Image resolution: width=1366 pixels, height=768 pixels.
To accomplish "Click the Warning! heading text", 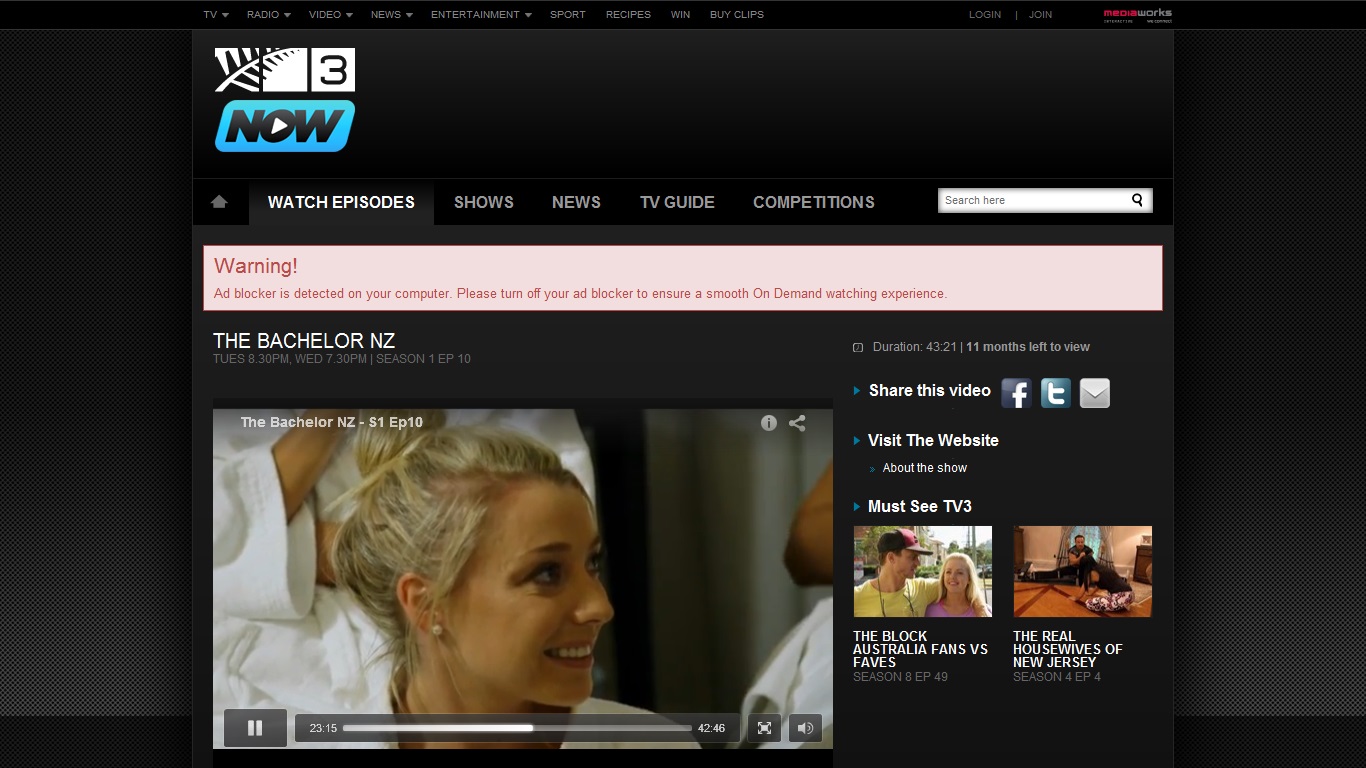I will [256, 266].
